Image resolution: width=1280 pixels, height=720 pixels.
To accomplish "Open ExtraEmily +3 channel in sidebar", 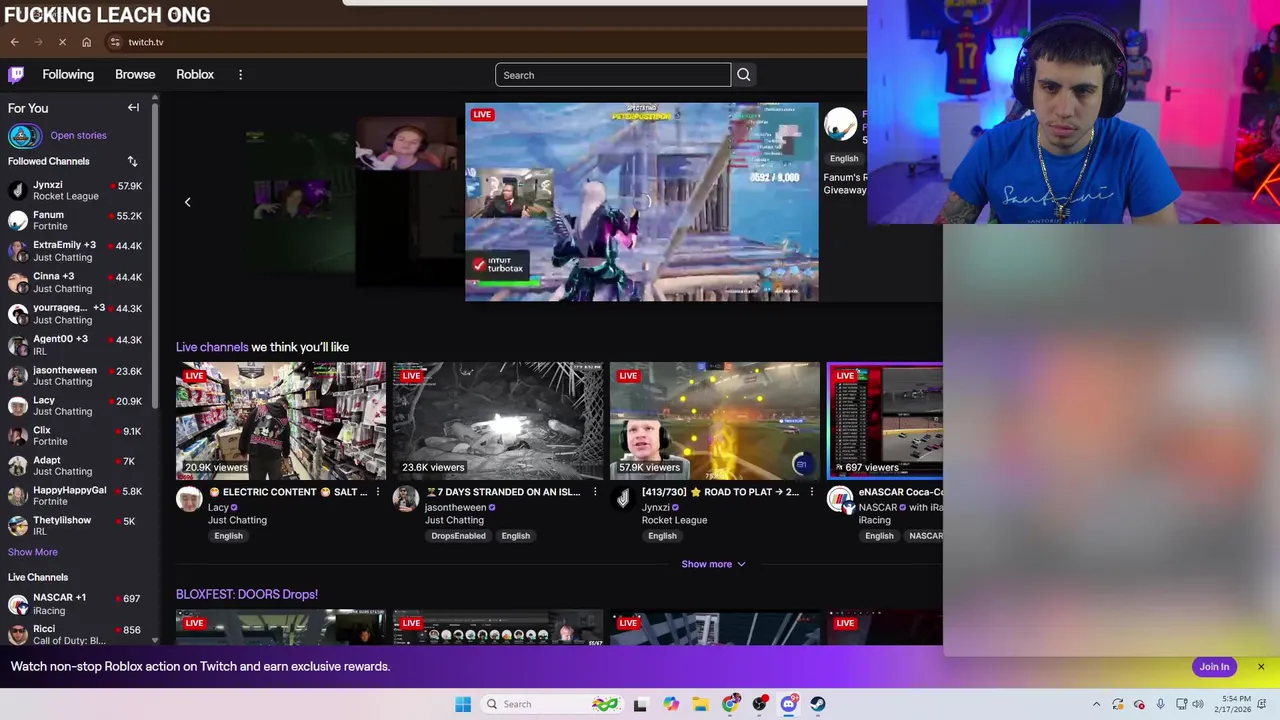I will point(76,251).
